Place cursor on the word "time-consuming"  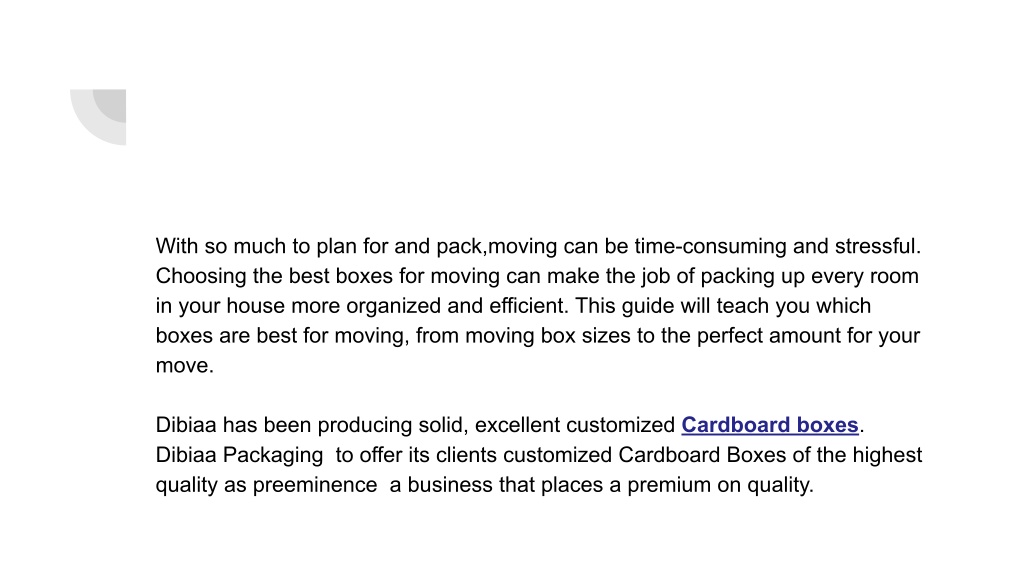click(710, 246)
